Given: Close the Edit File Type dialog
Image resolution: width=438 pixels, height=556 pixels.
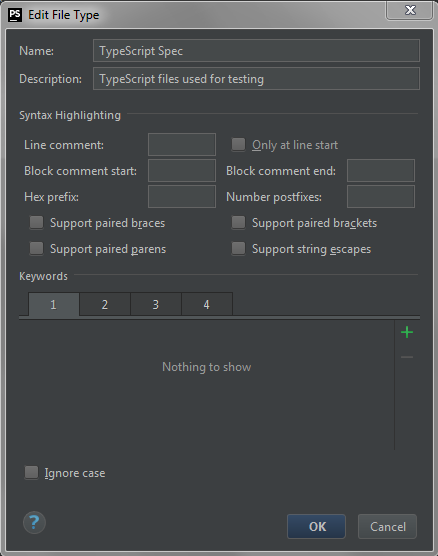Looking at the screenshot, I should click(x=410, y=10).
